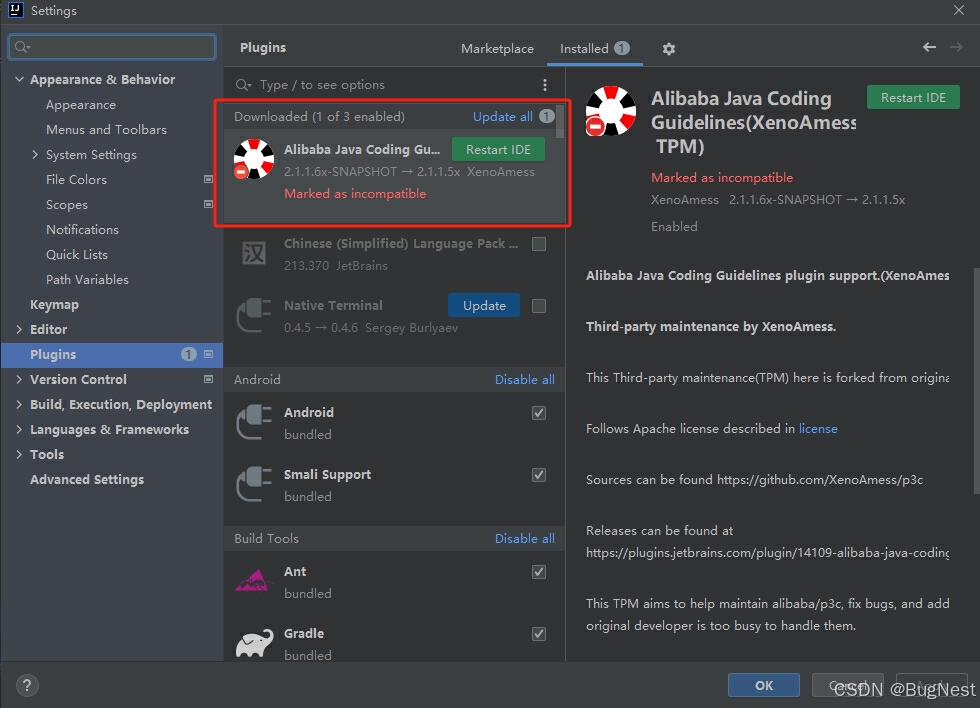Click the IntelliJ logo in title bar

pyautogui.click(x=16, y=9)
